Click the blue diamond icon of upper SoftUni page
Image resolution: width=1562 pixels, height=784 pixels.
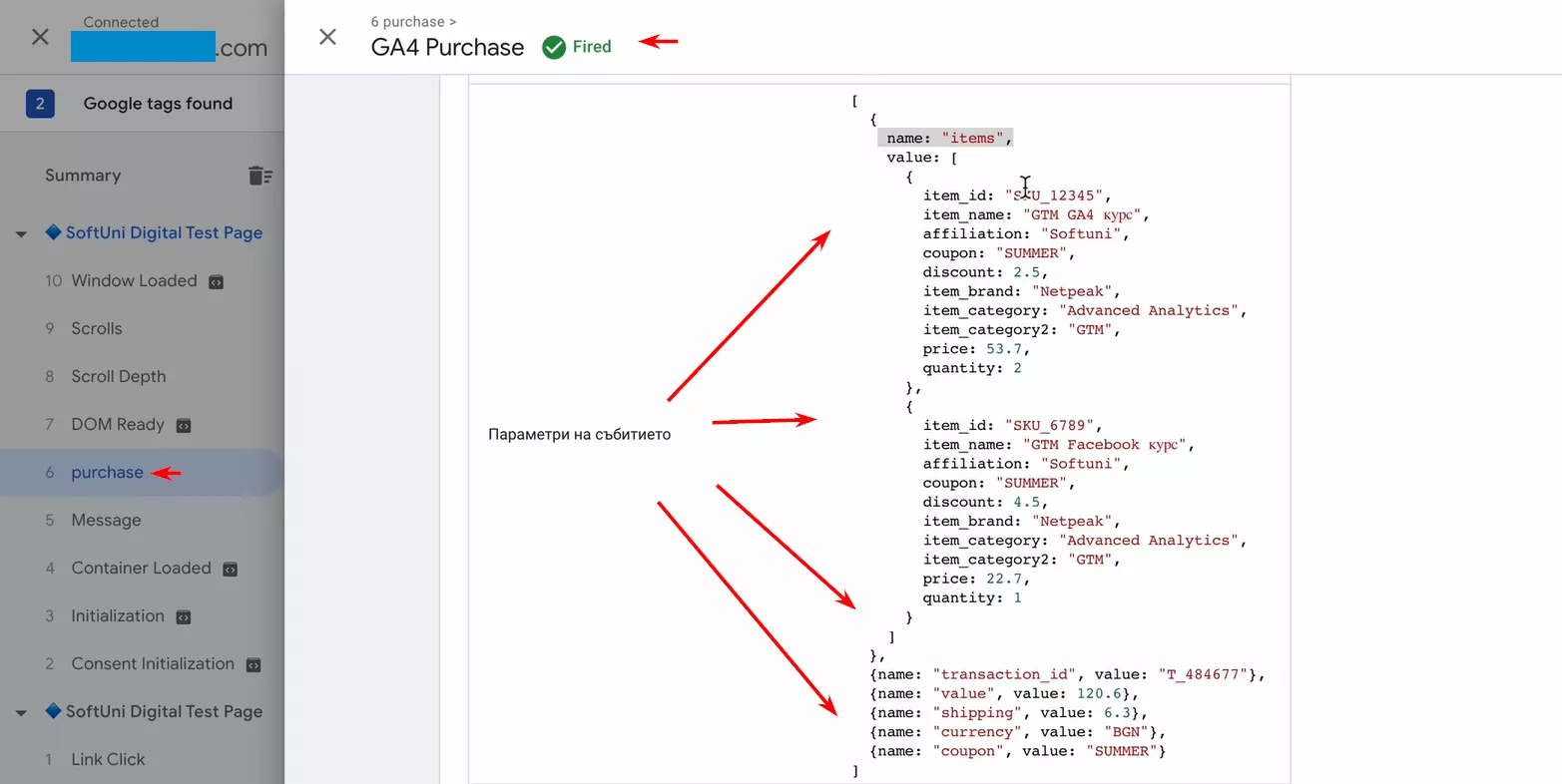[54, 232]
